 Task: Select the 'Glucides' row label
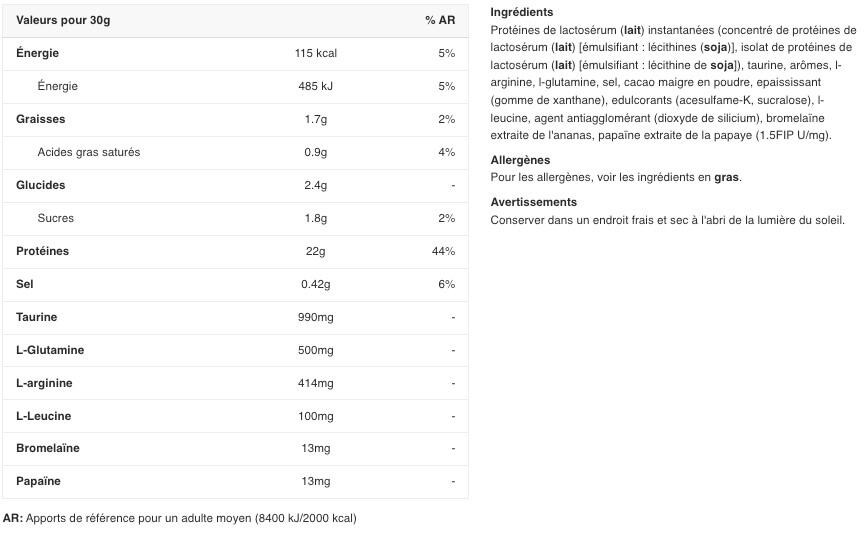[x=41, y=185]
